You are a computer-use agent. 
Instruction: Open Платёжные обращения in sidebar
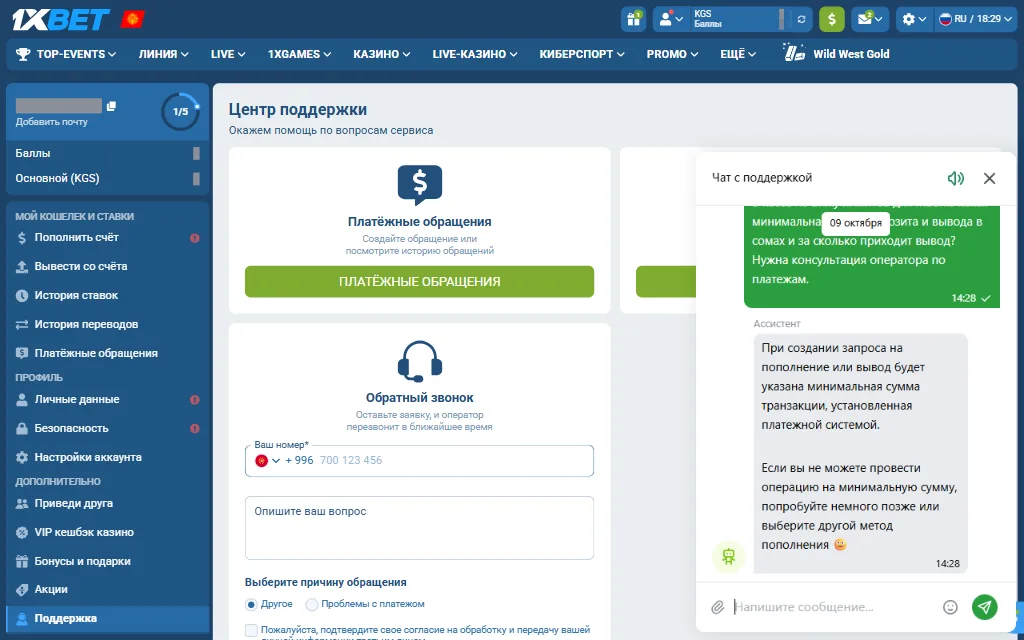[x=108, y=353]
